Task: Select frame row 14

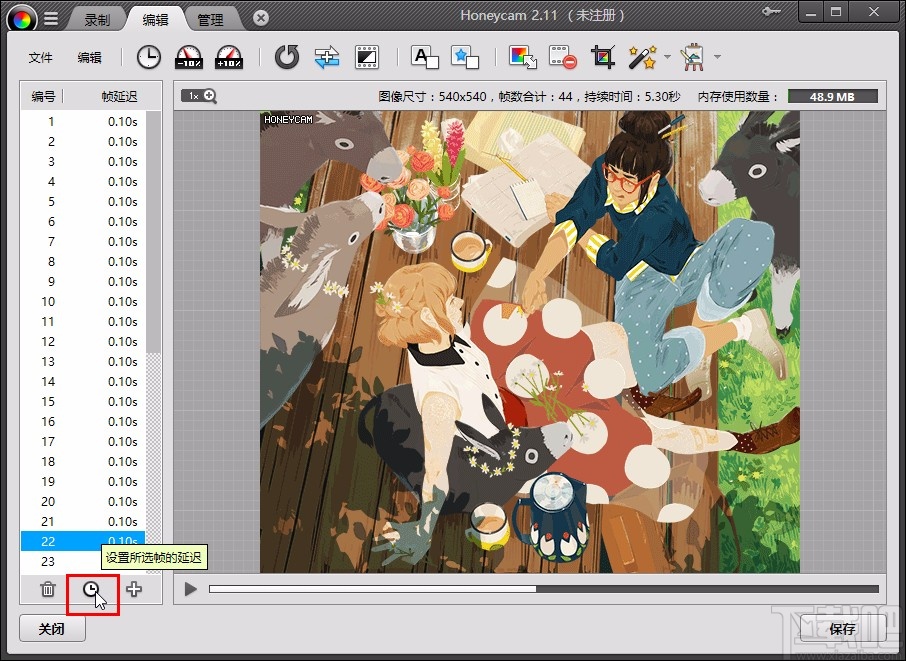Action: tap(83, 381)
